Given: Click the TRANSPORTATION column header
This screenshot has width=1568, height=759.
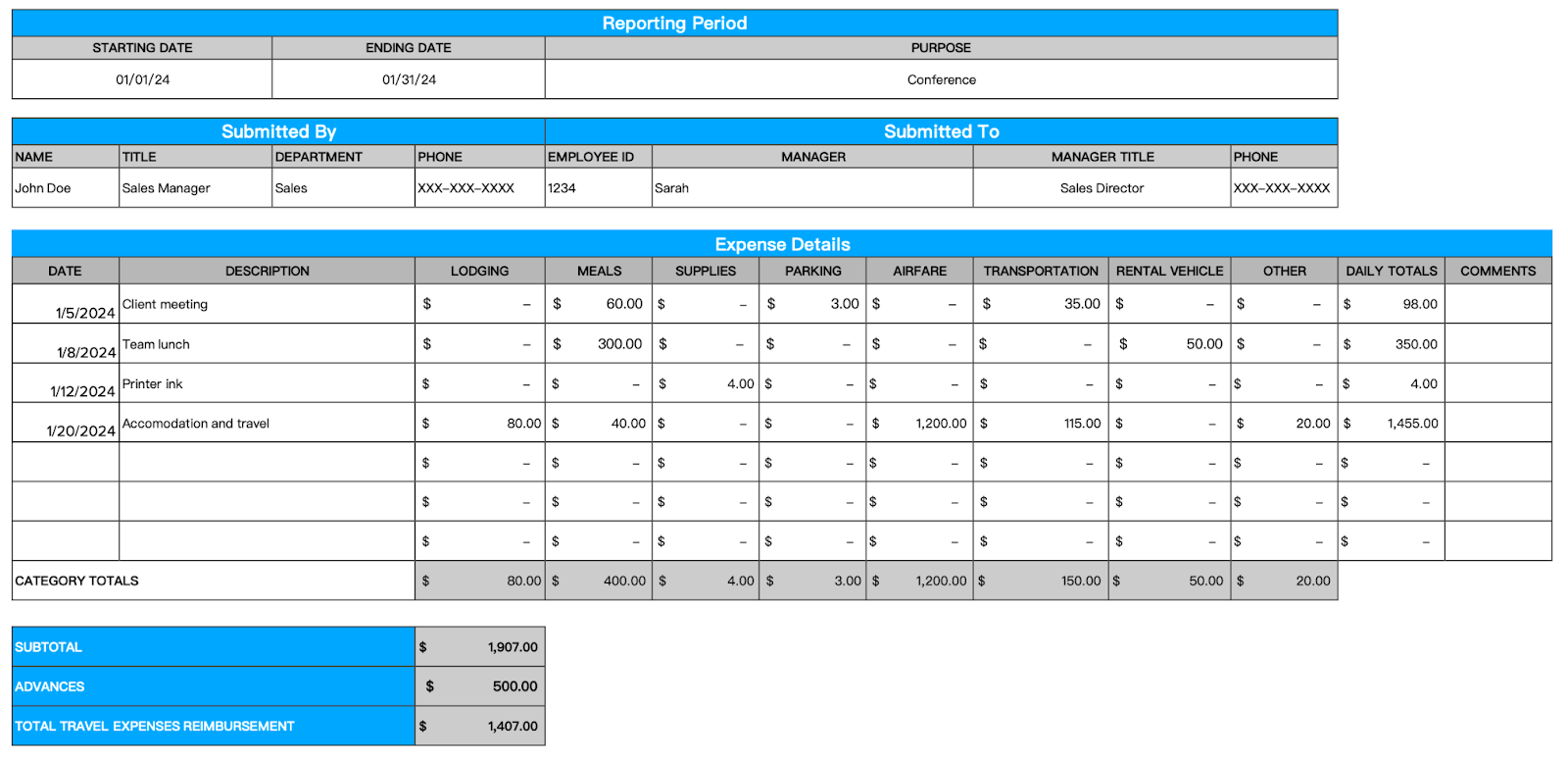Looking at the screenshot, I should tap(1041, 271).
